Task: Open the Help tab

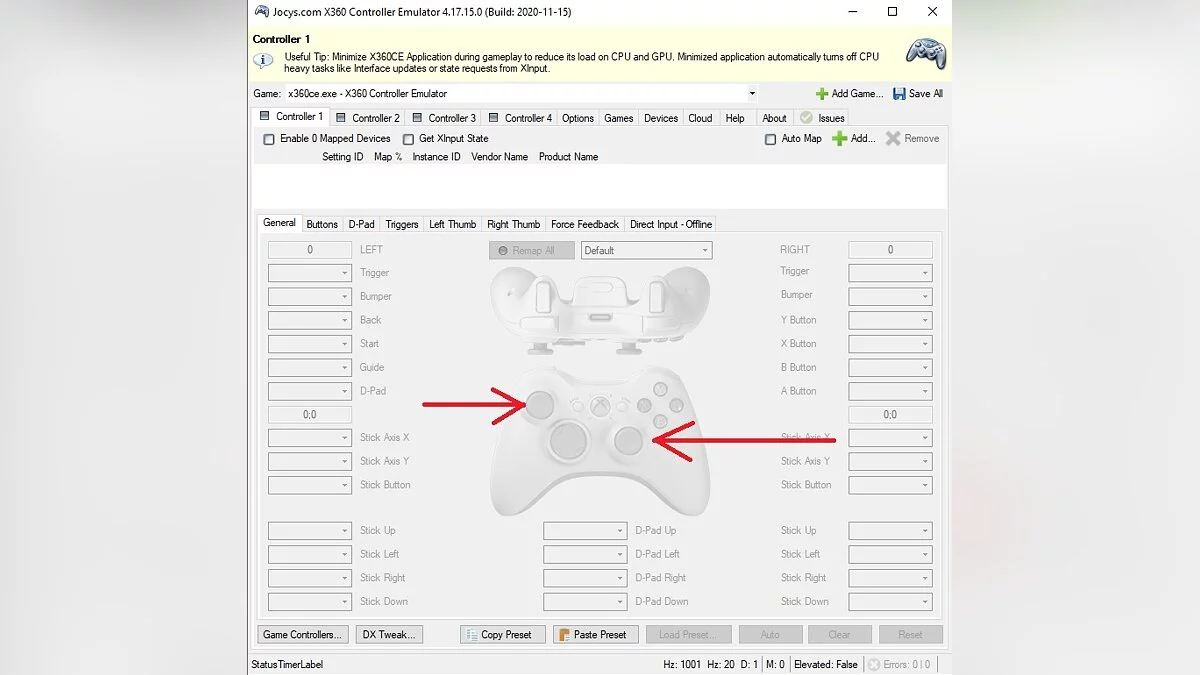Action: (735, 118)
